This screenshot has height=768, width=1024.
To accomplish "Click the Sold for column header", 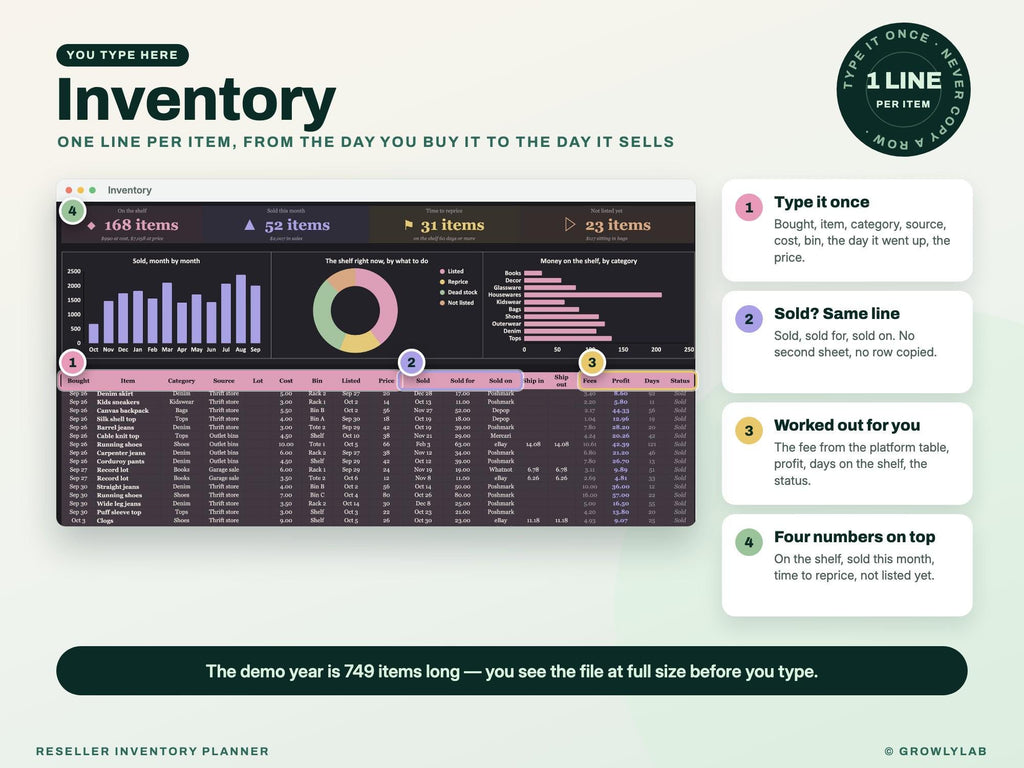I will (x=462, y=380).
